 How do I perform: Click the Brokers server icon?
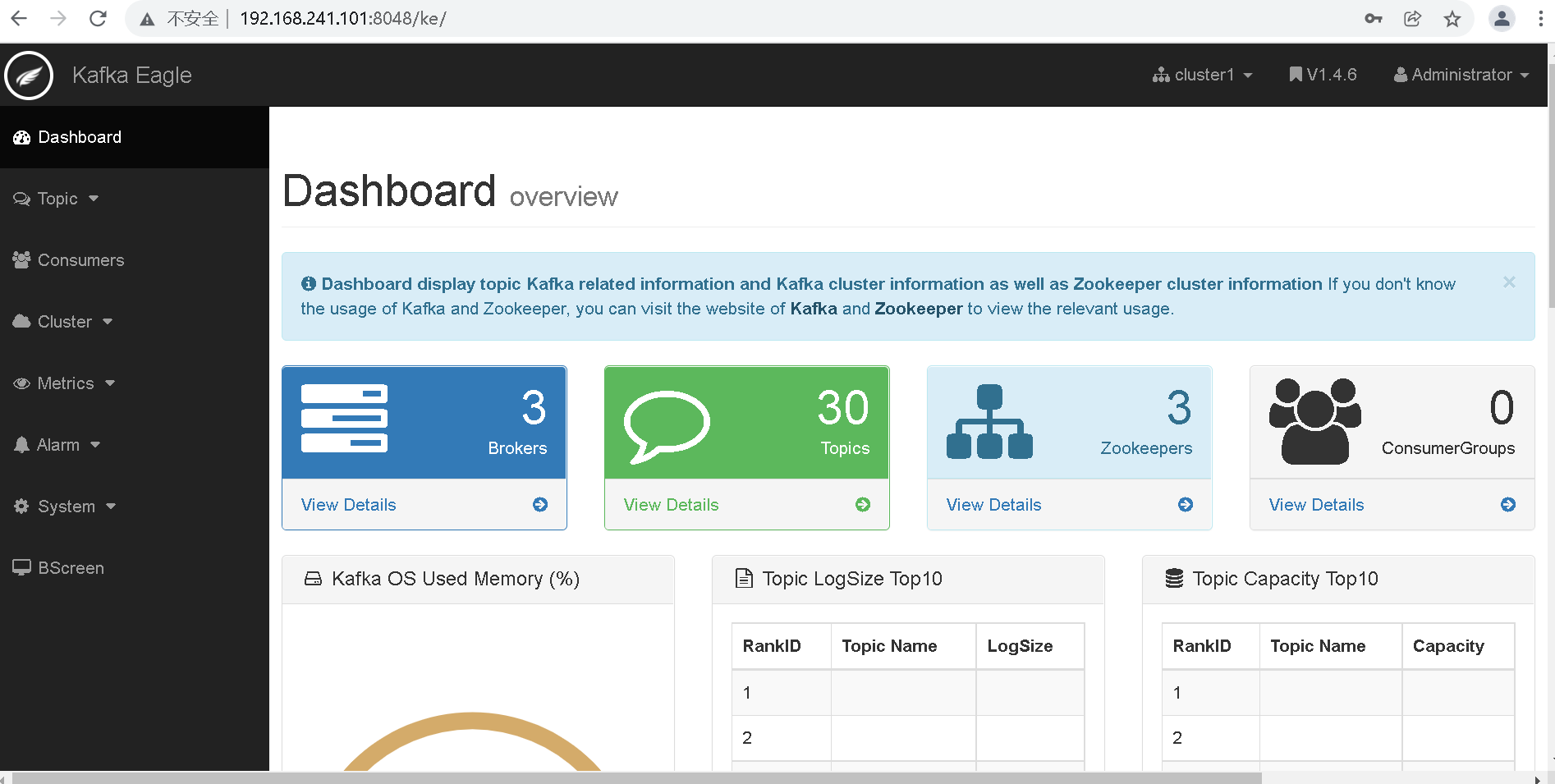coord(344,419)
